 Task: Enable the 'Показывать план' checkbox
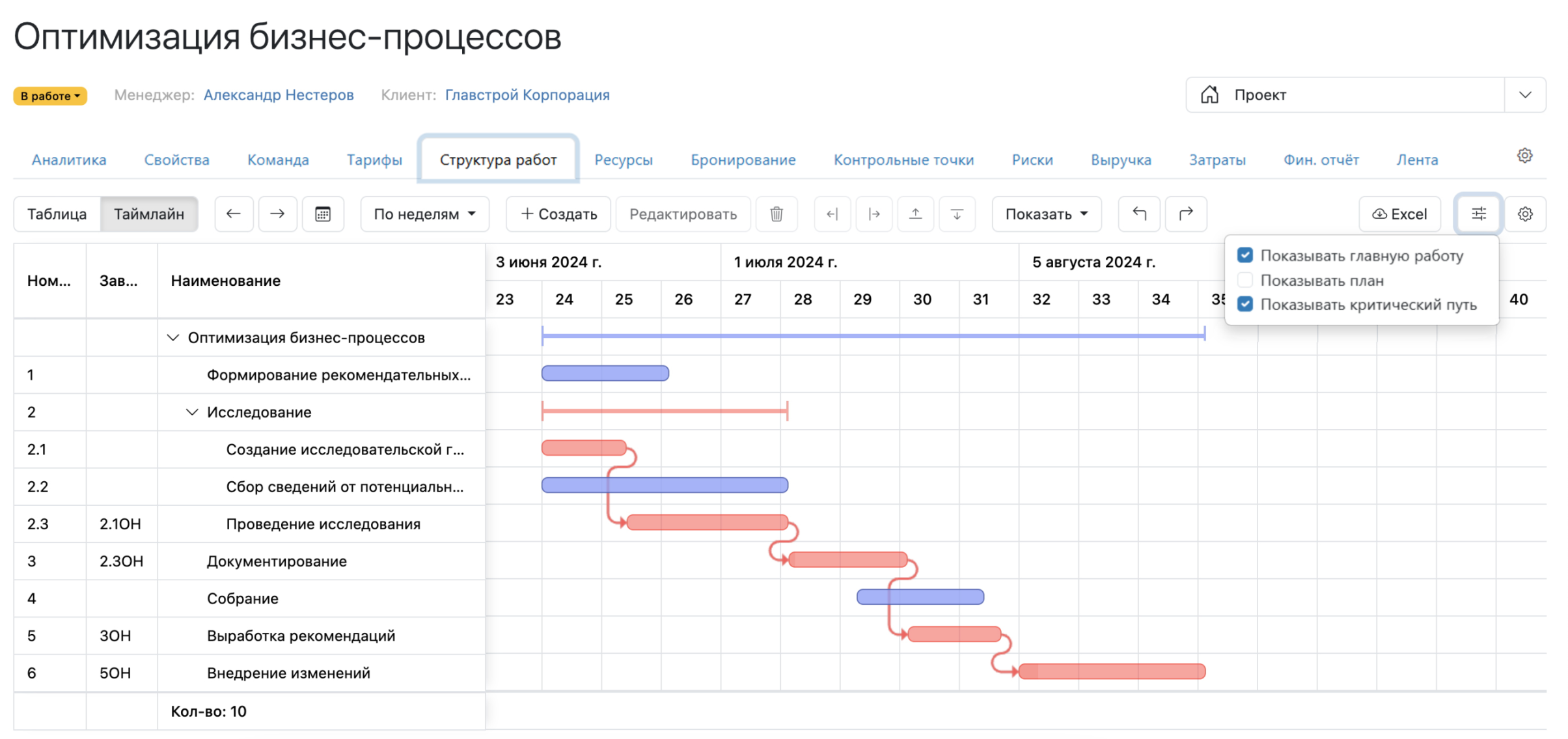(1245, 280)
